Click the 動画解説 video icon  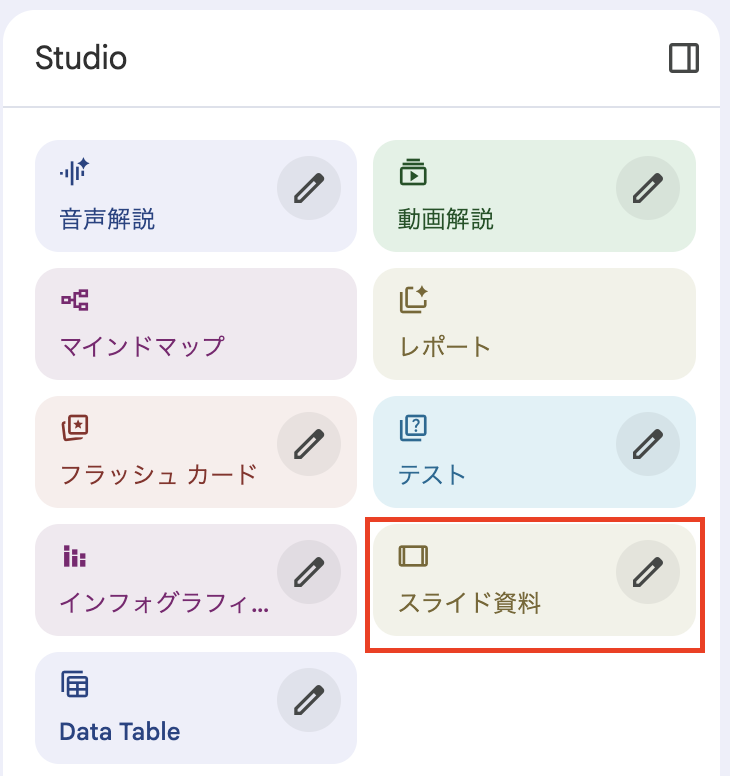click(413, 172)
